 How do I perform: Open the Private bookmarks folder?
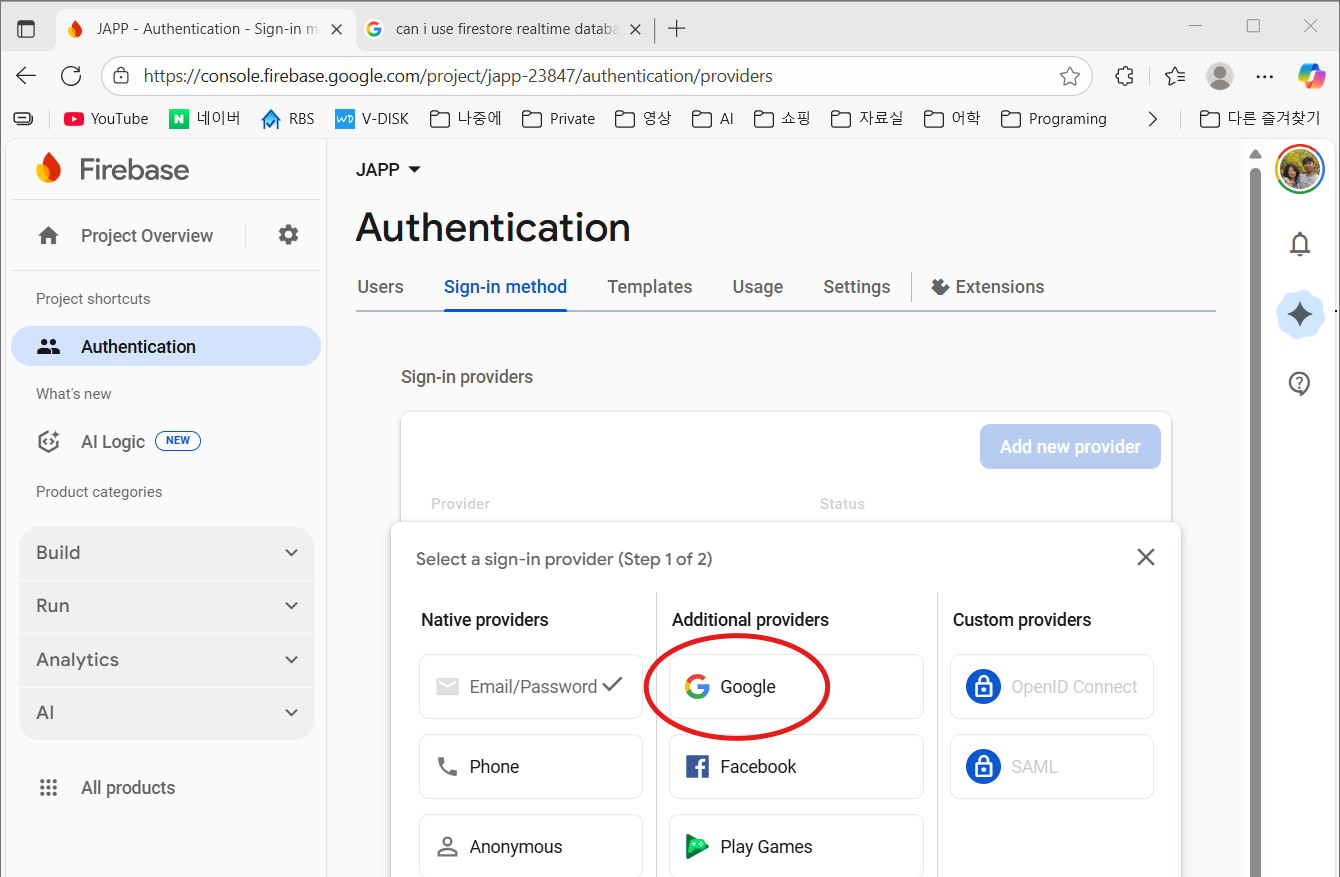pyautogui.click(x=558, y=119)
